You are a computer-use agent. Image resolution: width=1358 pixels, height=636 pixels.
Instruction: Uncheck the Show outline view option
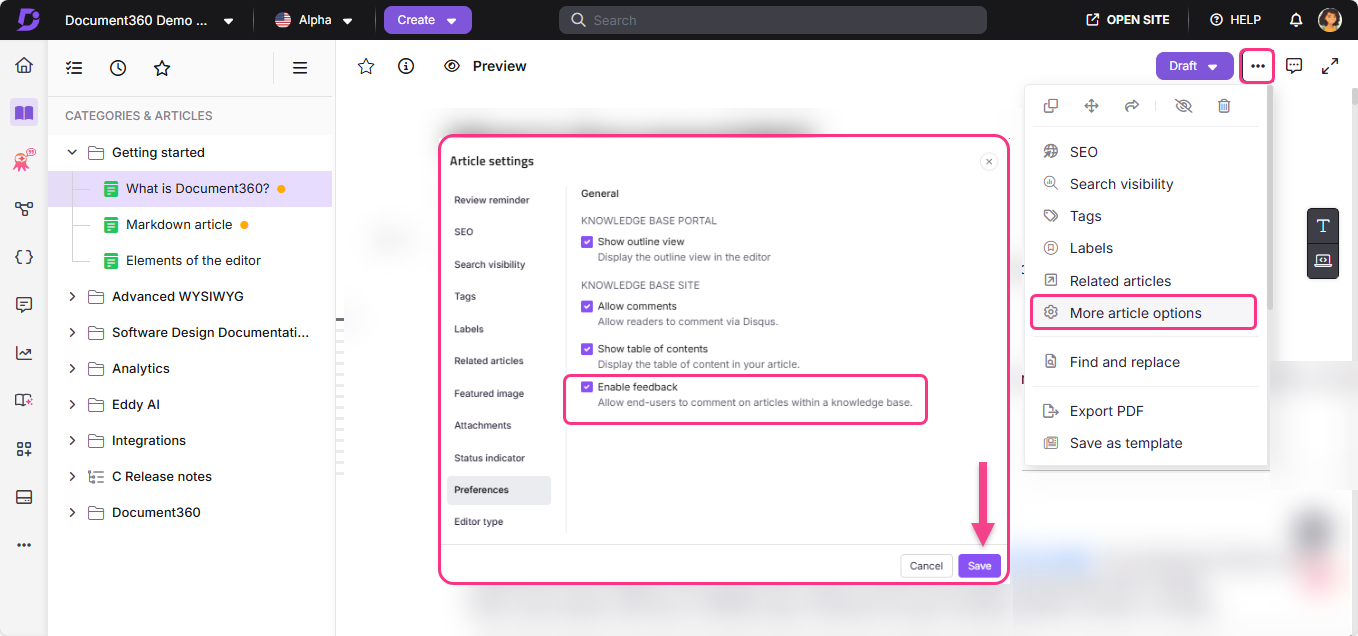tap(587, 241)
